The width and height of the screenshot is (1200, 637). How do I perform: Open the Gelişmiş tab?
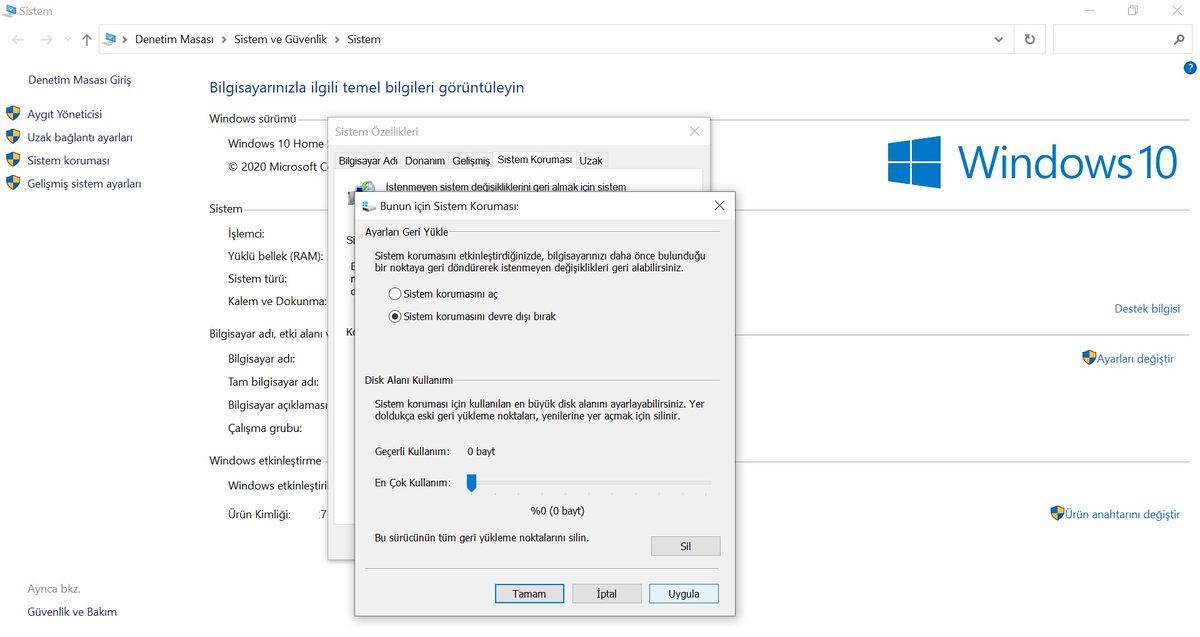click(470, 161)
